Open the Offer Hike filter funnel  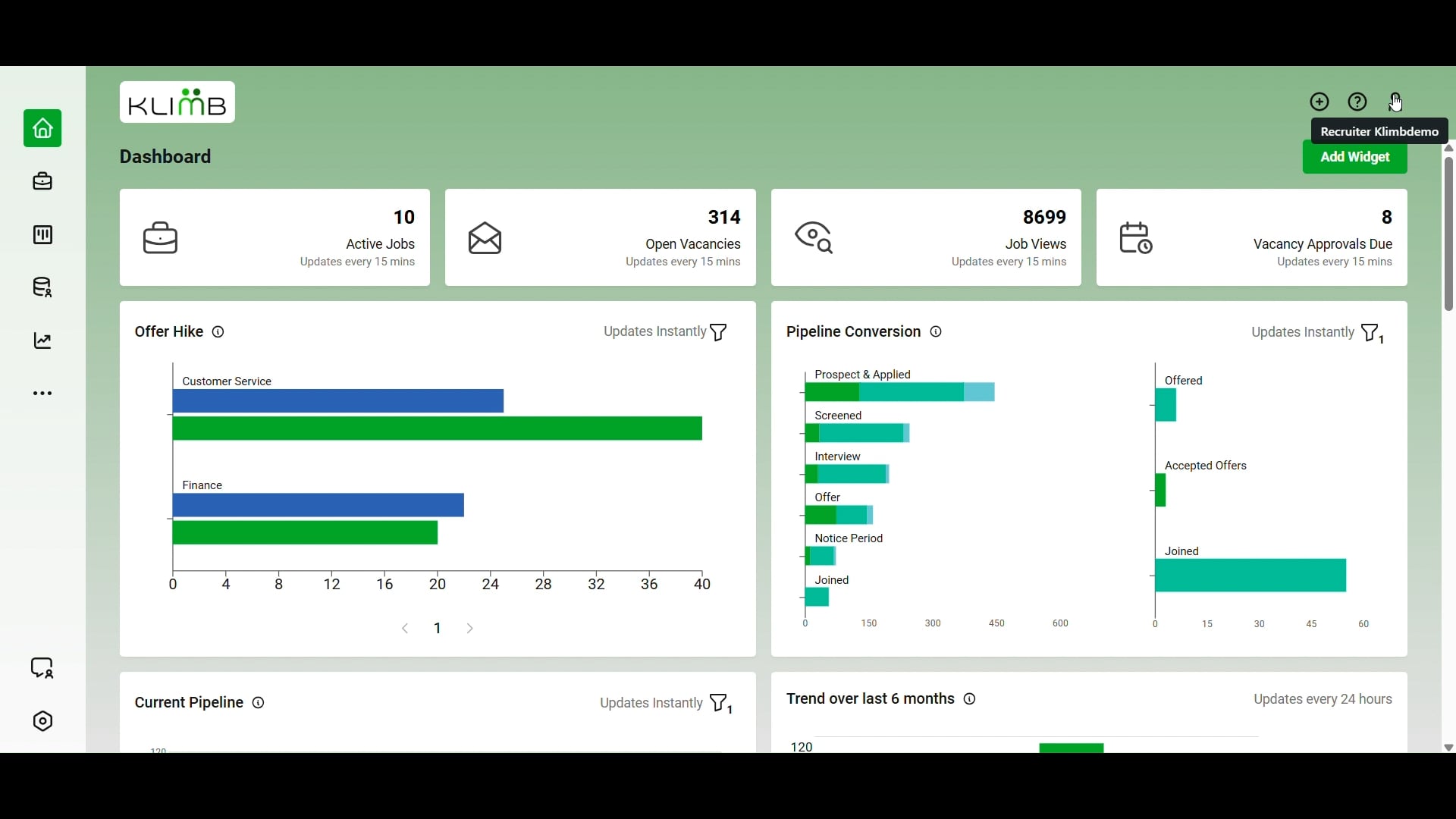(x=718, y=332)
